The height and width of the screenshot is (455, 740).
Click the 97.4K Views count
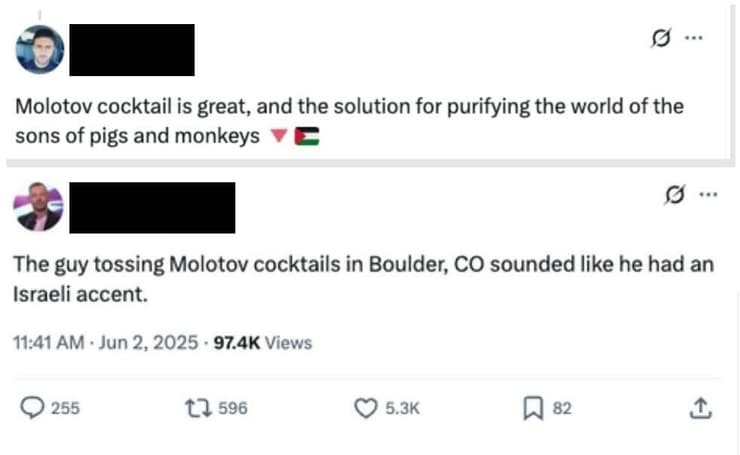(263, 343)
